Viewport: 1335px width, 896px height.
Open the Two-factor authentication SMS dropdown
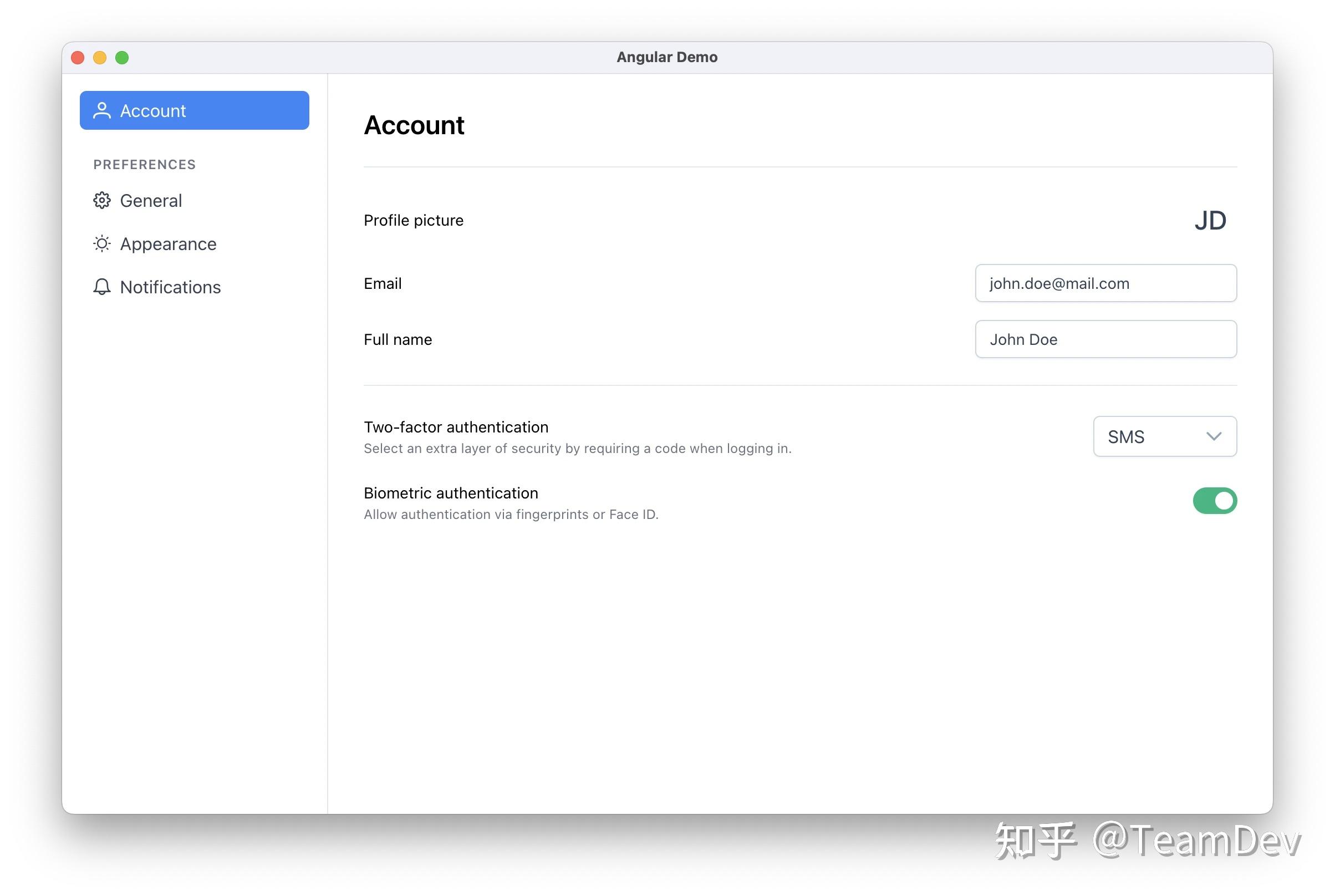coord(1164,436)
